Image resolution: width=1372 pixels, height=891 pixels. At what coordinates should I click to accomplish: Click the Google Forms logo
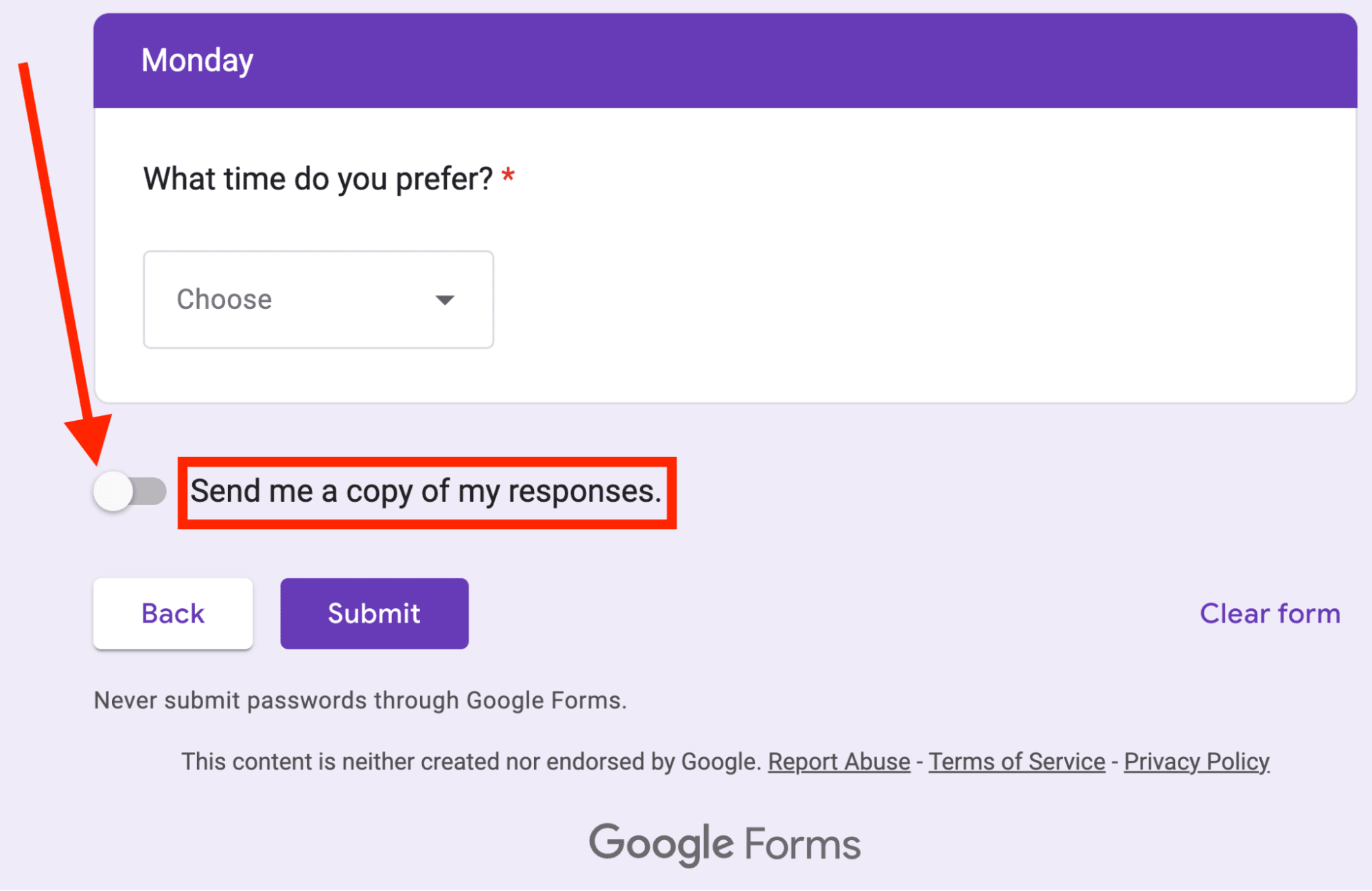pos(725,842)
